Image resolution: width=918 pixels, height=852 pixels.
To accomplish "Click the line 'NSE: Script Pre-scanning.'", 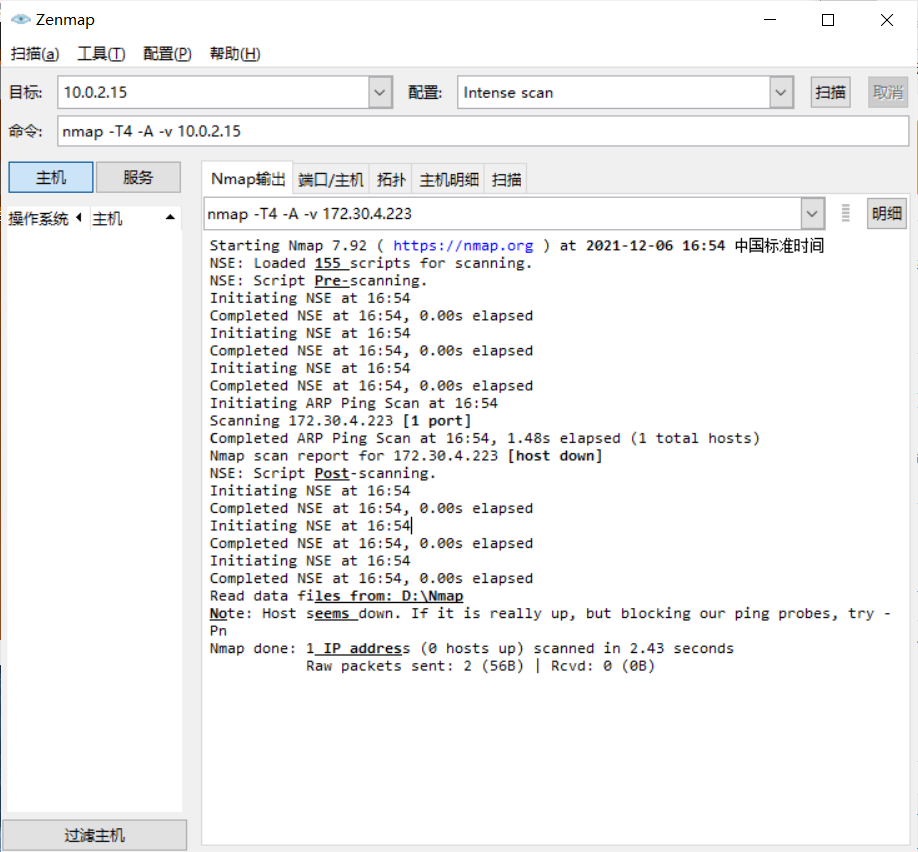I will point(318,280).
